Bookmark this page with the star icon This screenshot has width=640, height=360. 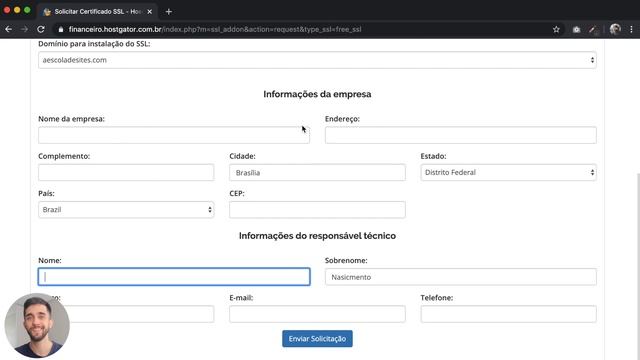(556, 29)
